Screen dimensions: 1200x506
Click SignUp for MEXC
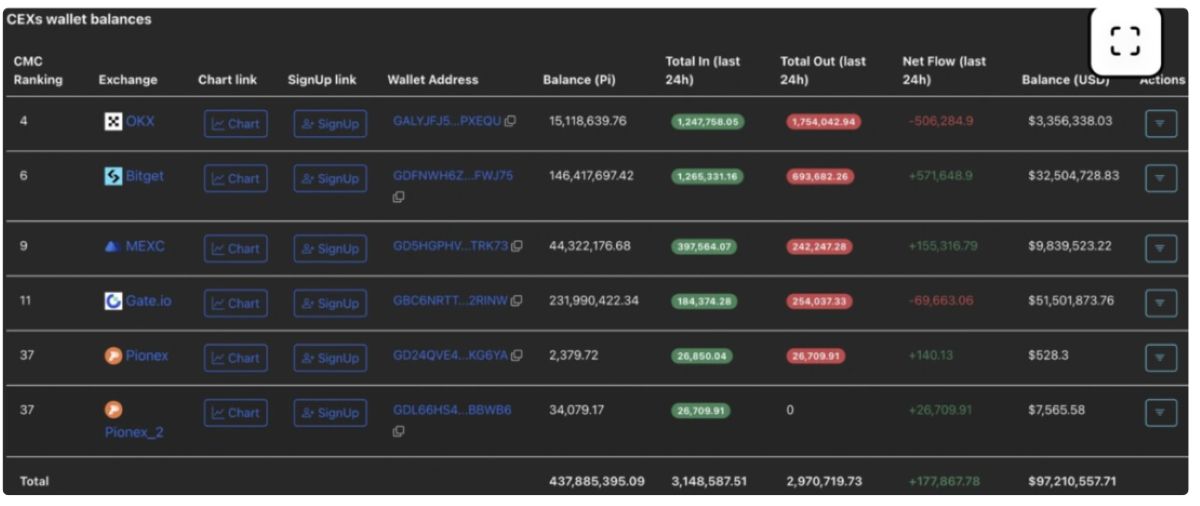pyautogui.click(x=330, y=249)
